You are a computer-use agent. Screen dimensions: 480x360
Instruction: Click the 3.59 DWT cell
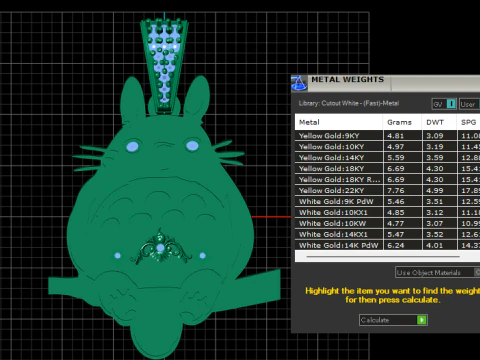(439, 158)
